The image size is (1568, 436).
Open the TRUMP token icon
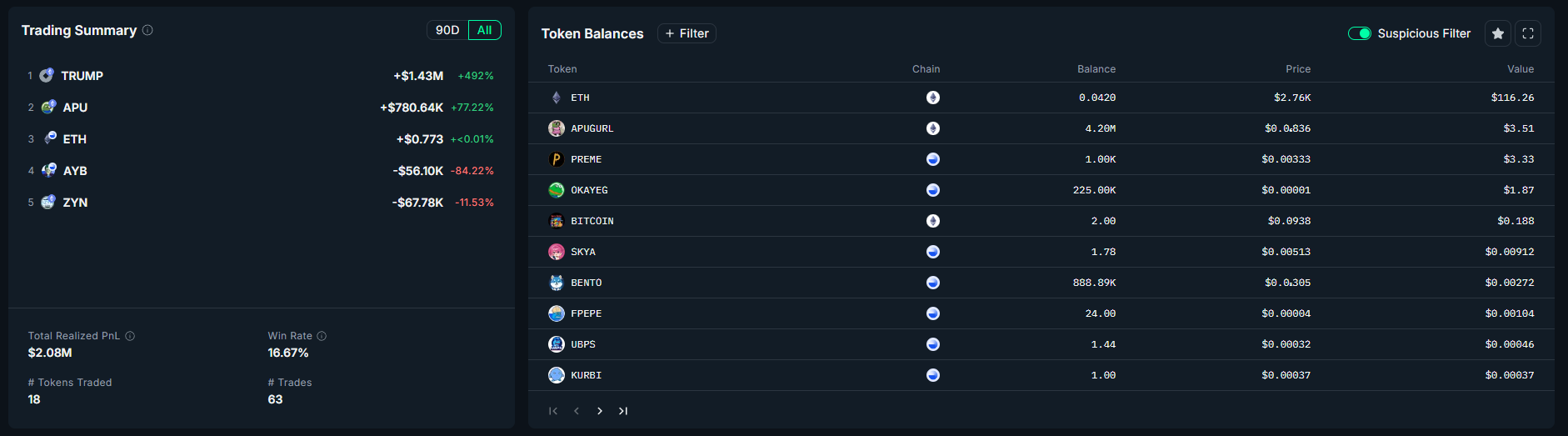point(47,75)
